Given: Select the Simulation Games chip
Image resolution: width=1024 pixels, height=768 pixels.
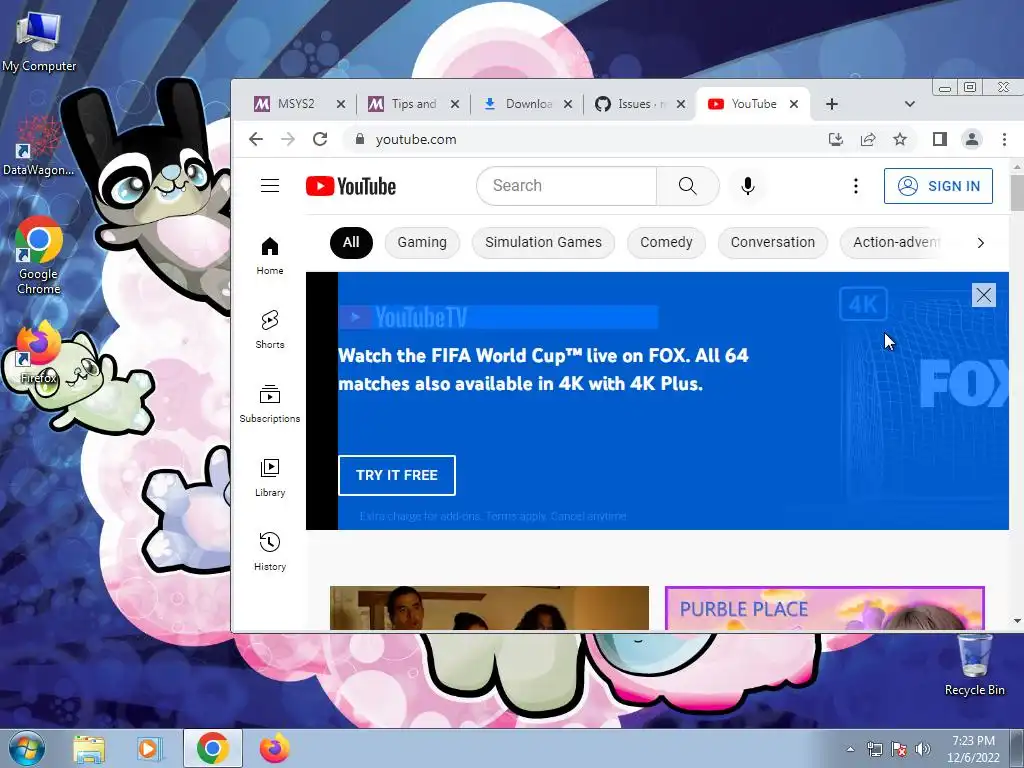Looking at the screenshot, I should pyautogui.click(x=543, y=242).
